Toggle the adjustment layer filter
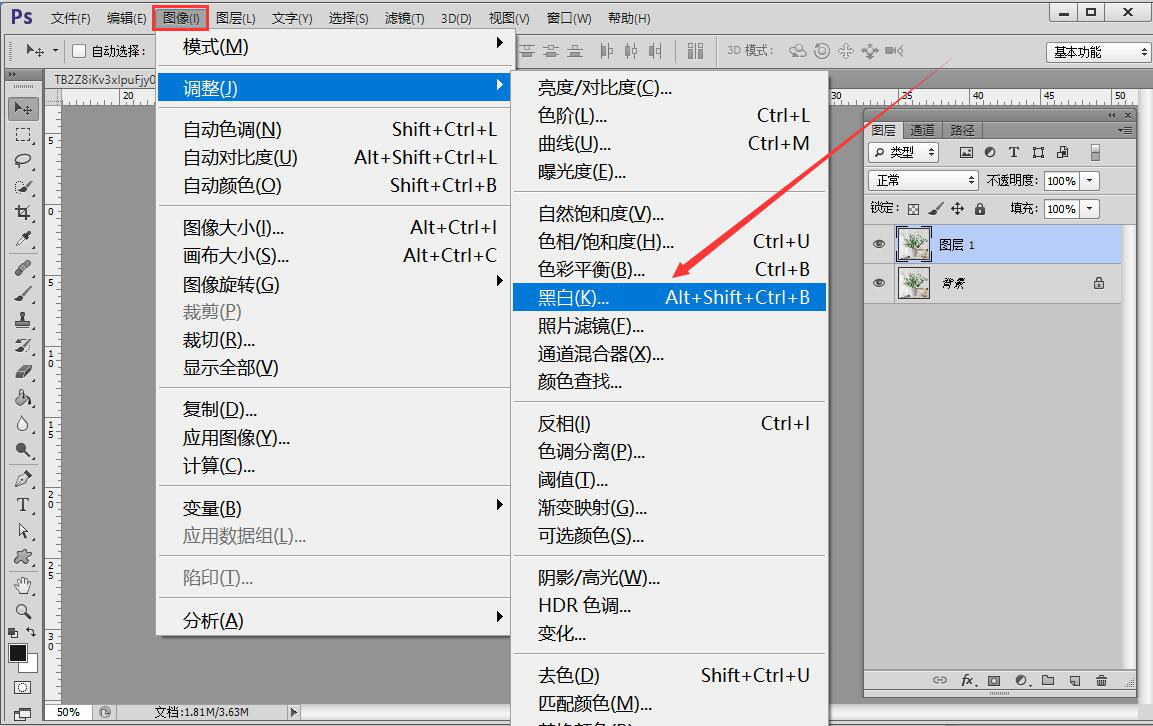The height and width of the screenshot is (726, 1153). [x=990, y=152]
